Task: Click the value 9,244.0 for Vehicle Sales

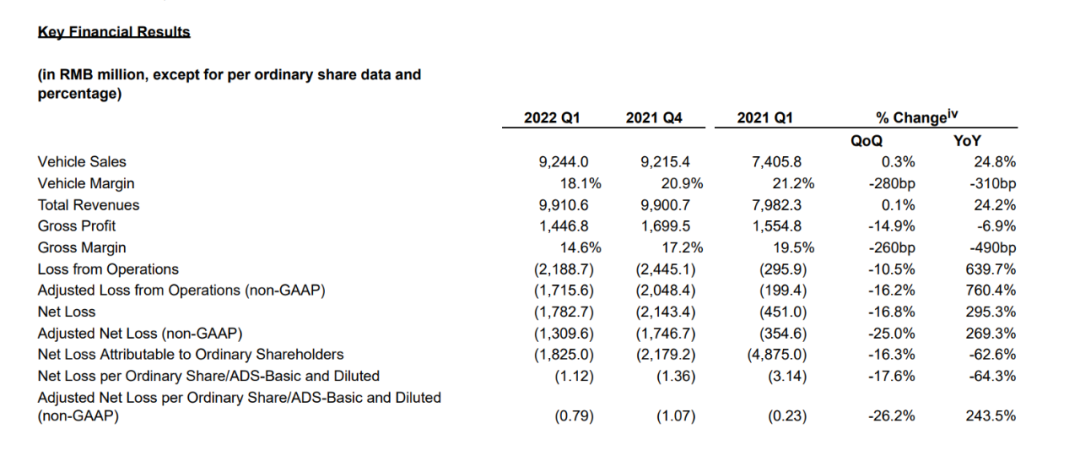Action: click(x=563, y=162)
